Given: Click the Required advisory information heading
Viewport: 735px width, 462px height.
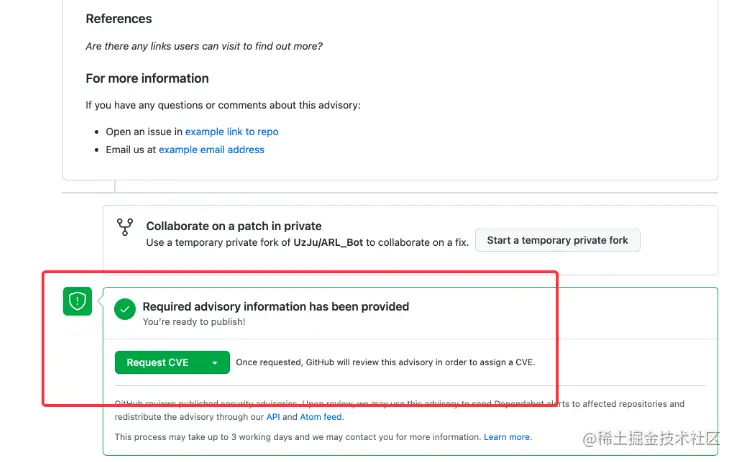Looking at the screenshot, I should click(x=275, y=307).
